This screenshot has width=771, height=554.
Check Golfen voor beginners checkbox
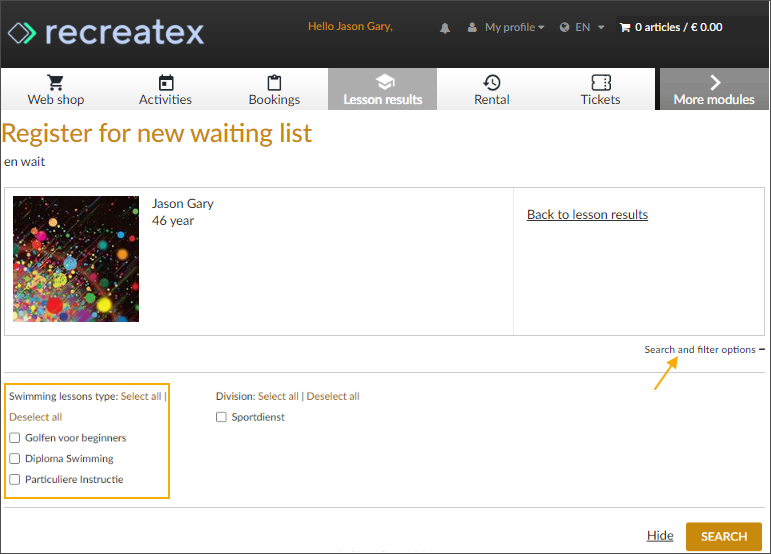click(x=14, y=438)
